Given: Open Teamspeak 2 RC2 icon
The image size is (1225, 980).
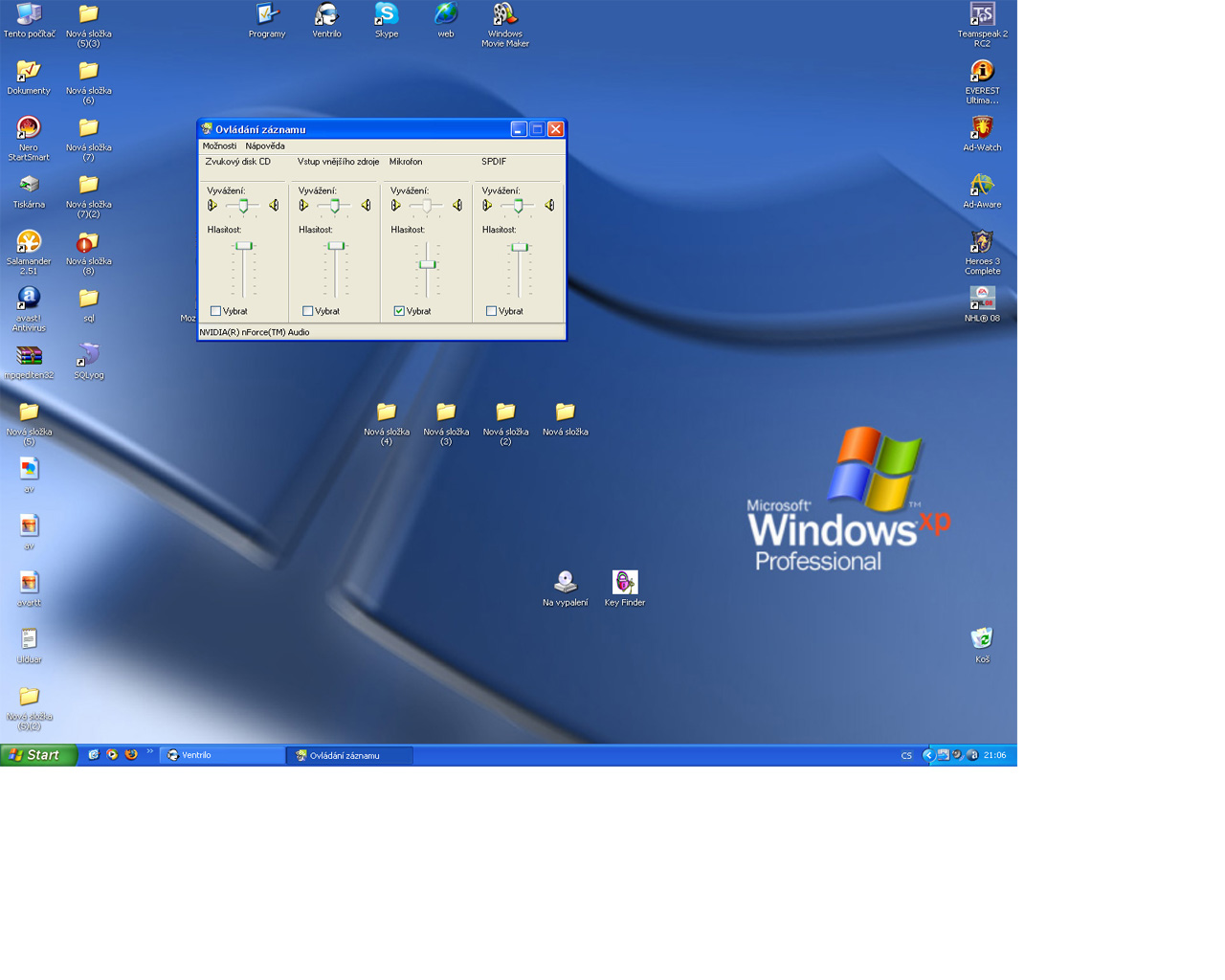Looking at the screenshot, I should (x=982, y=16).
